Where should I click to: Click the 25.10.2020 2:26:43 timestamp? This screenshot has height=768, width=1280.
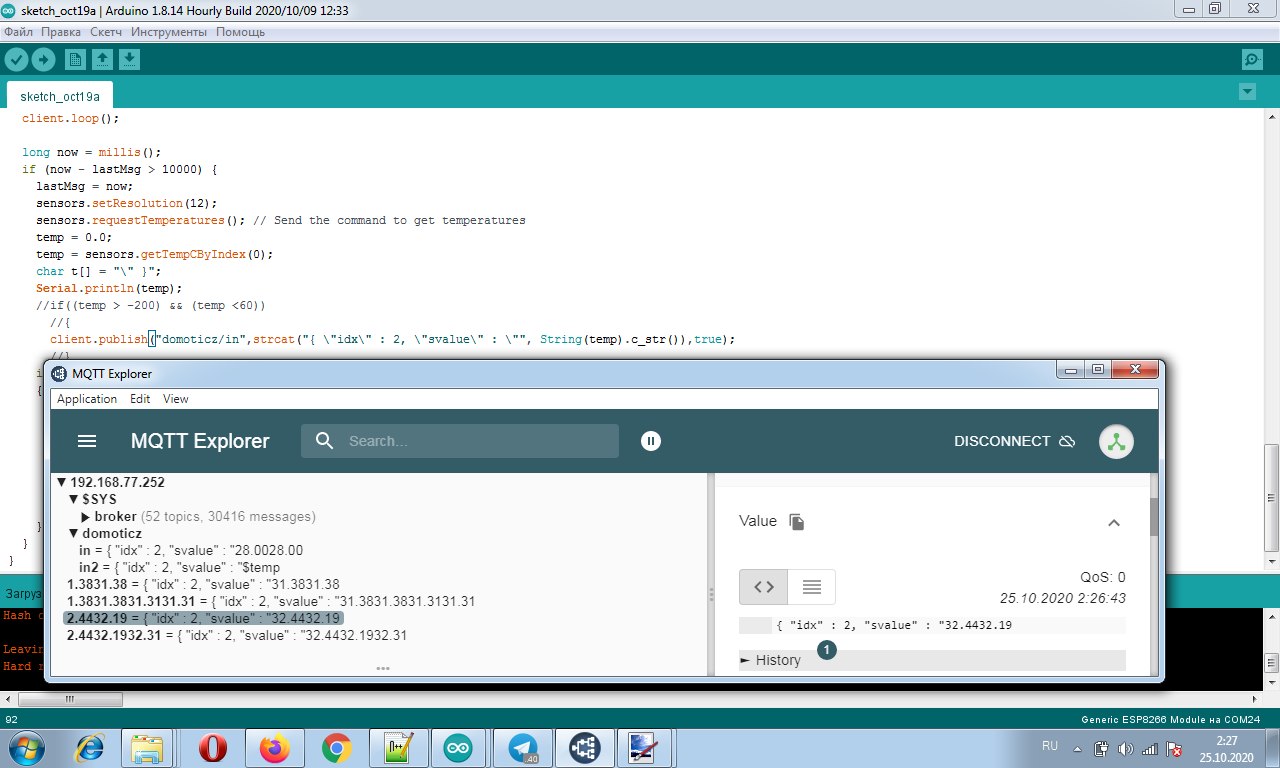[1063, 598]
